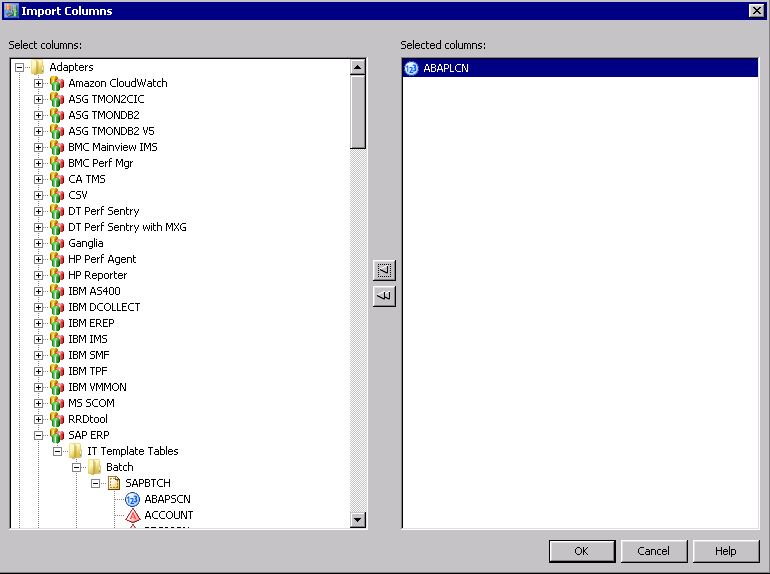770x574 pixels.
Task: Click the scroll down arrow in the tree
Action: pyautogui.click(x=358, y=519)
